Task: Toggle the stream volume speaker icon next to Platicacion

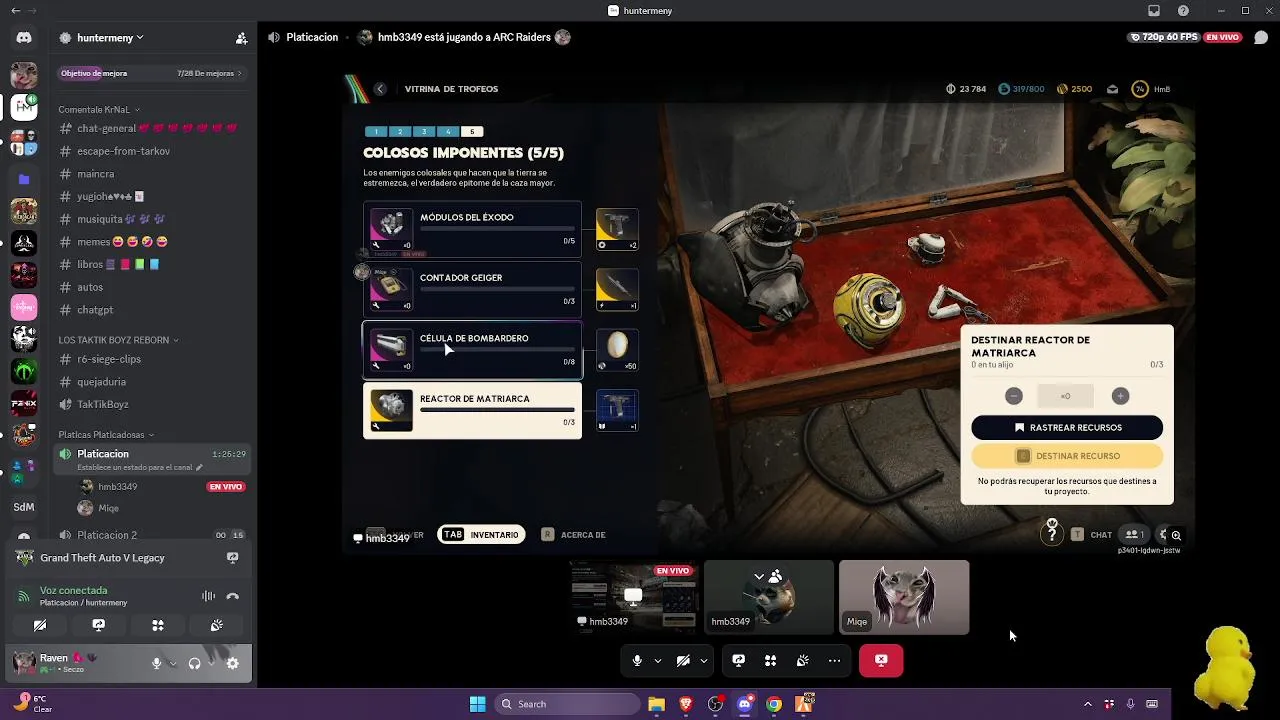Action: coord(274,37)
